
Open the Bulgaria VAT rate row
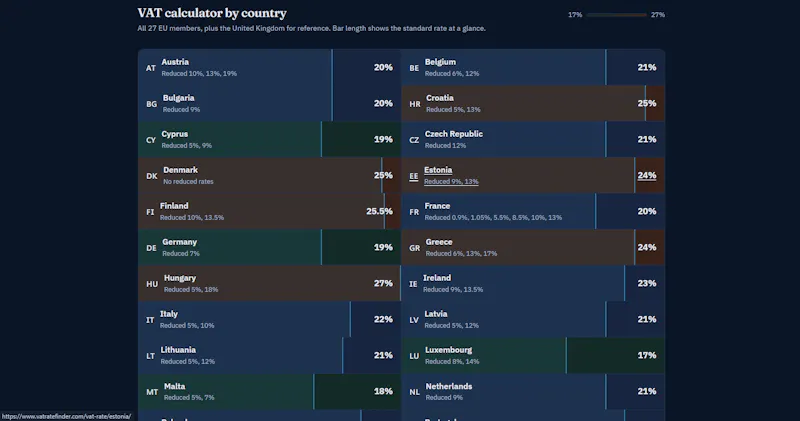point(269,104)
